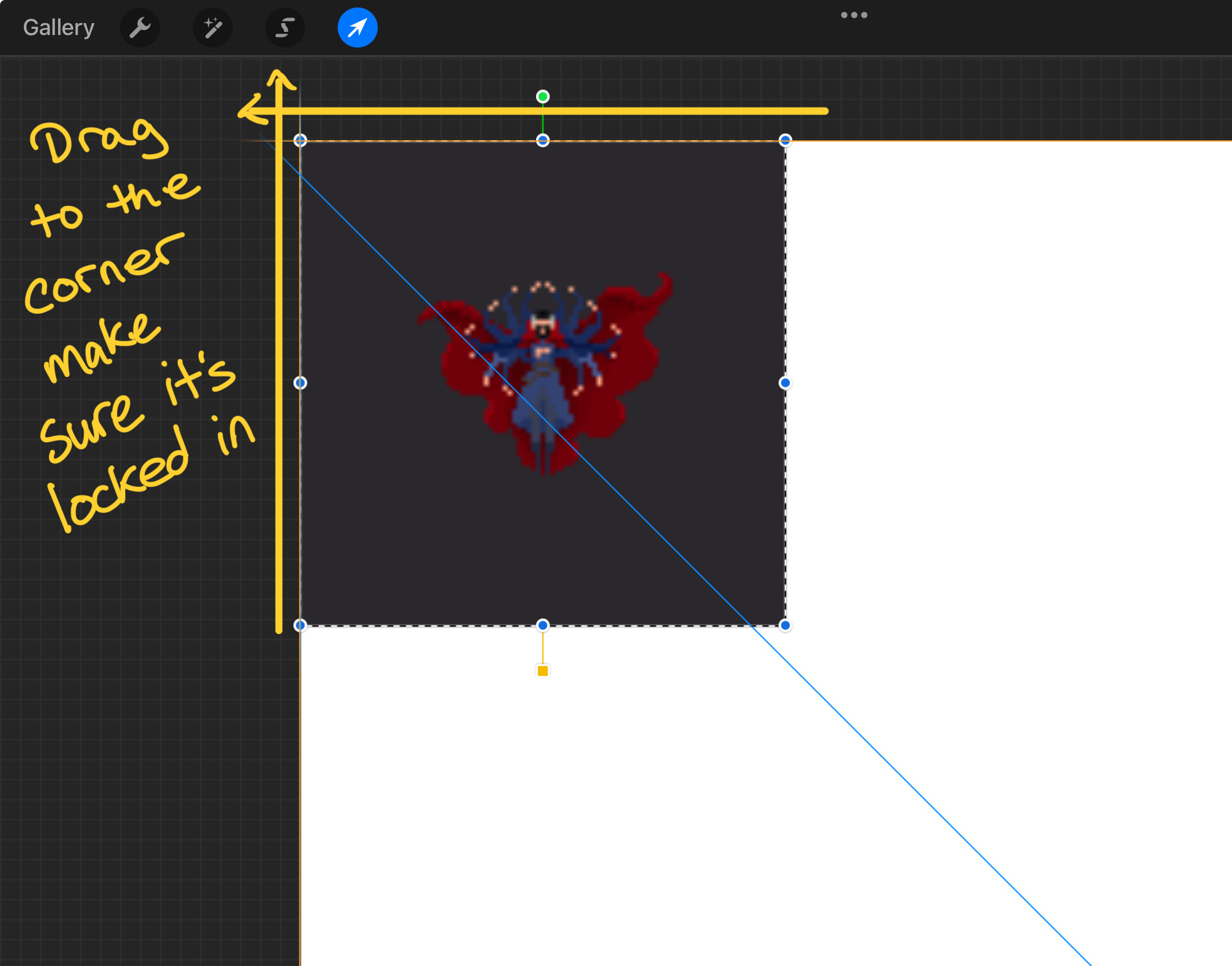
Task: Click the yellow square bounding-box adjust node
Action: (543, 671)
